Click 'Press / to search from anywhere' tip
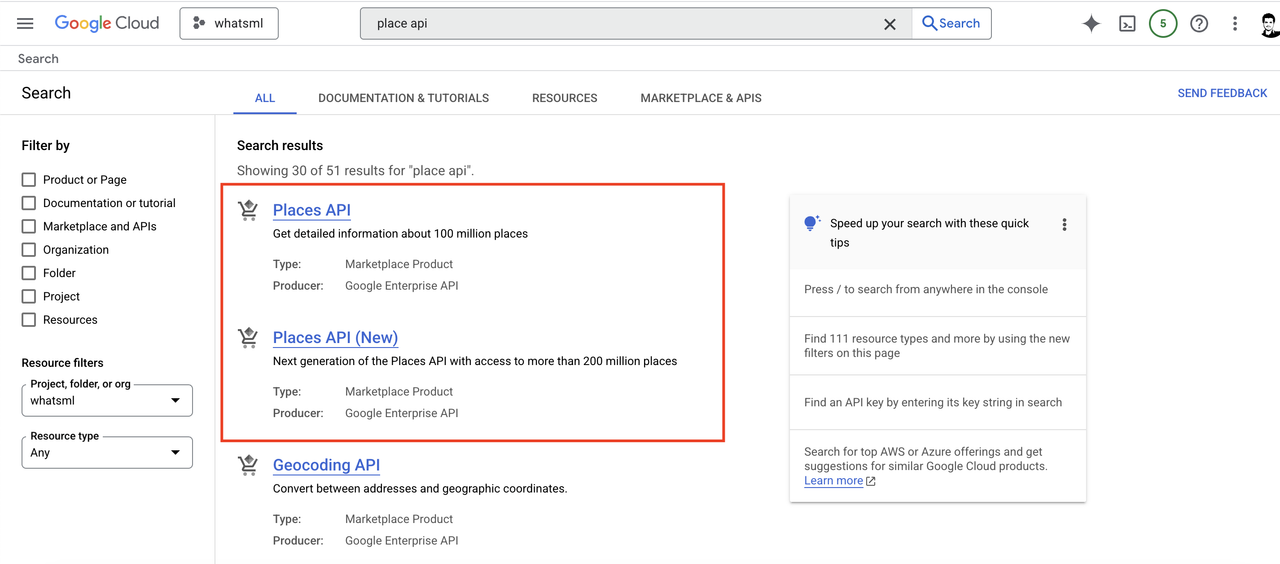 tap(926, 290)
